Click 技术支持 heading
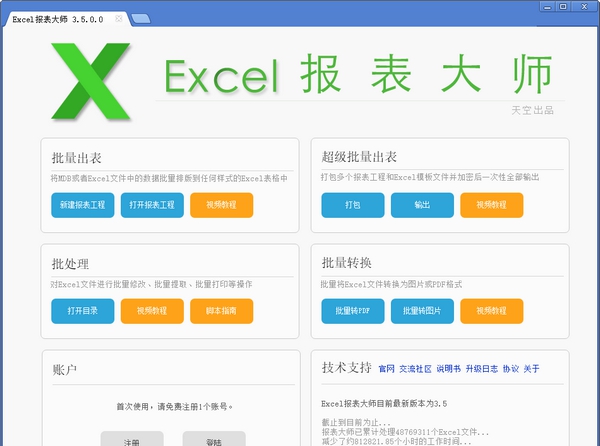600x446 pixels. (x=347, y=368)
